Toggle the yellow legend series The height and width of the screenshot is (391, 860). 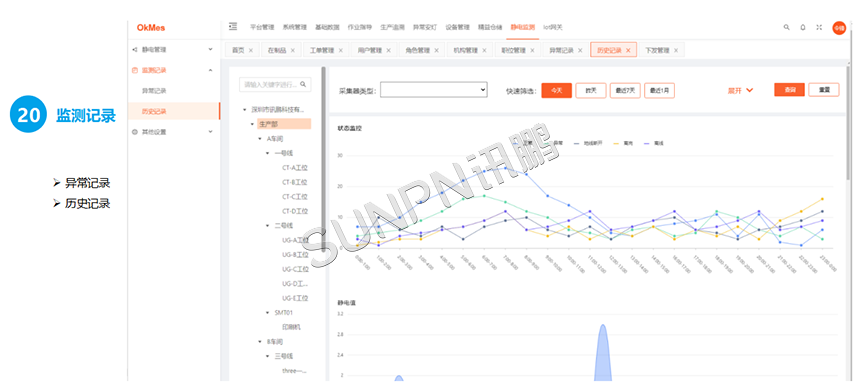click(624, 143)
